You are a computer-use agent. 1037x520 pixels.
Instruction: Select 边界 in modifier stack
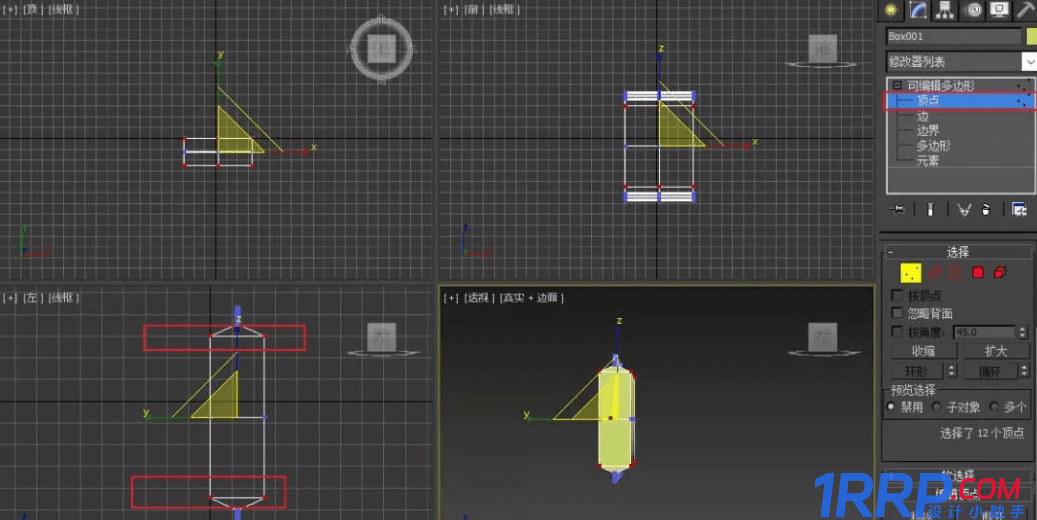pos(928,130)
